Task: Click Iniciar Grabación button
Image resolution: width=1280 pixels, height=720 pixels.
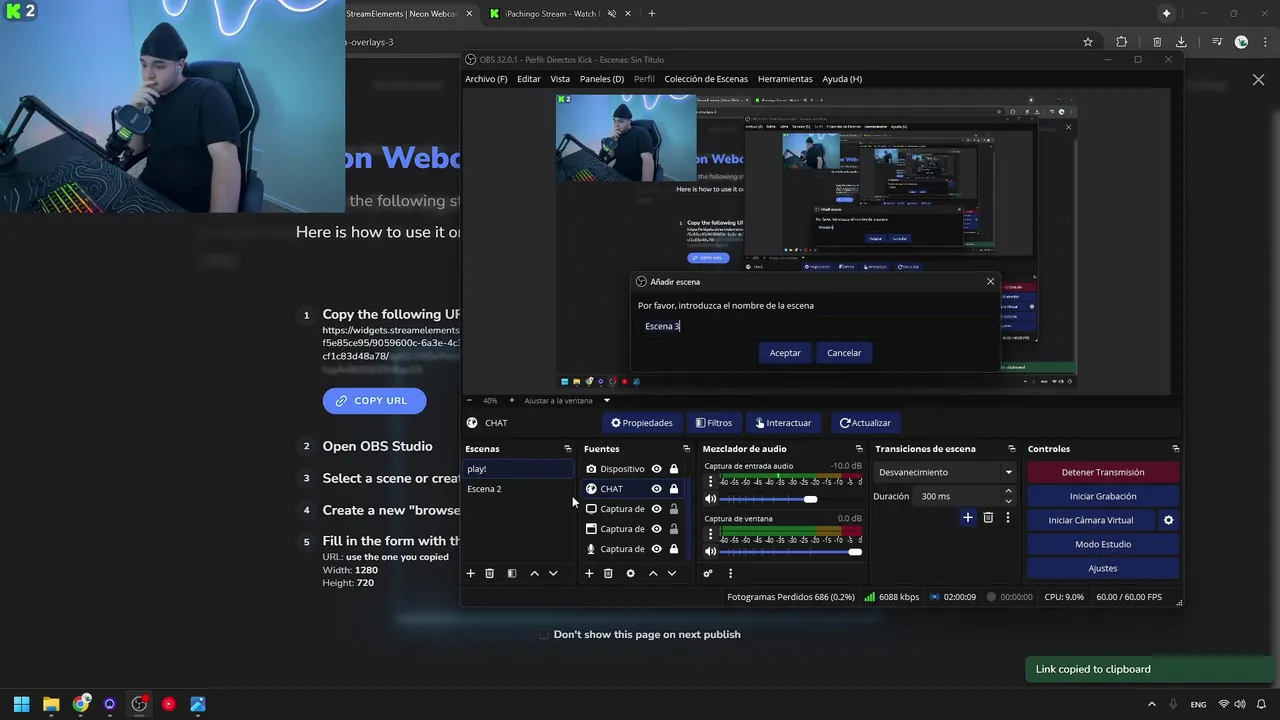Action: tap(1103, 496)
